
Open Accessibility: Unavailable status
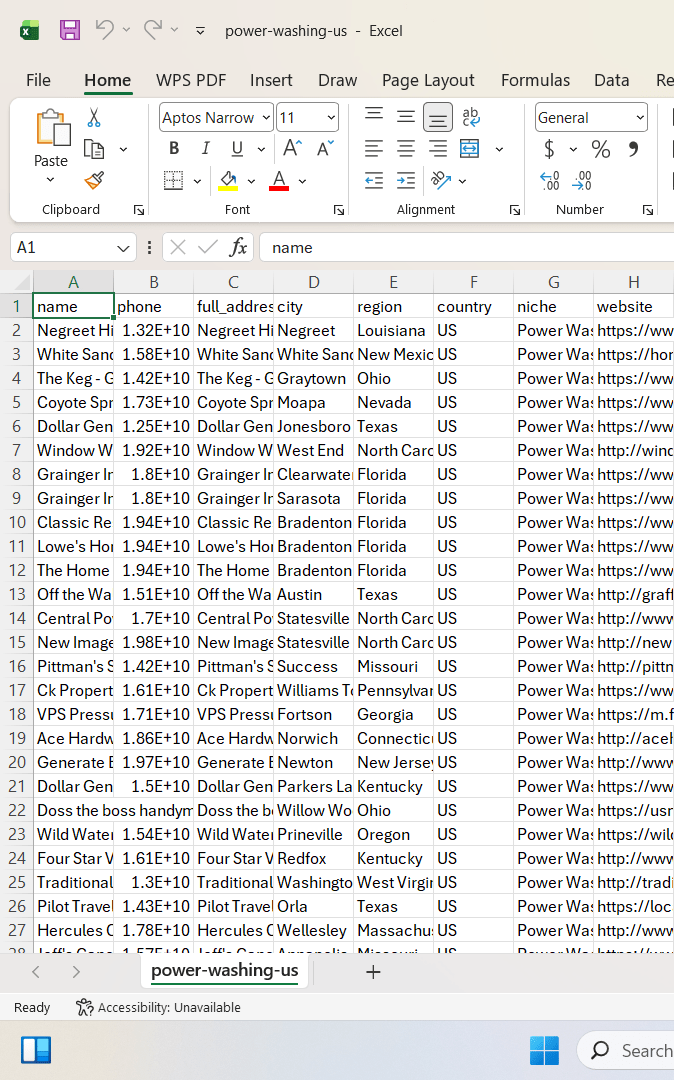158,1008
